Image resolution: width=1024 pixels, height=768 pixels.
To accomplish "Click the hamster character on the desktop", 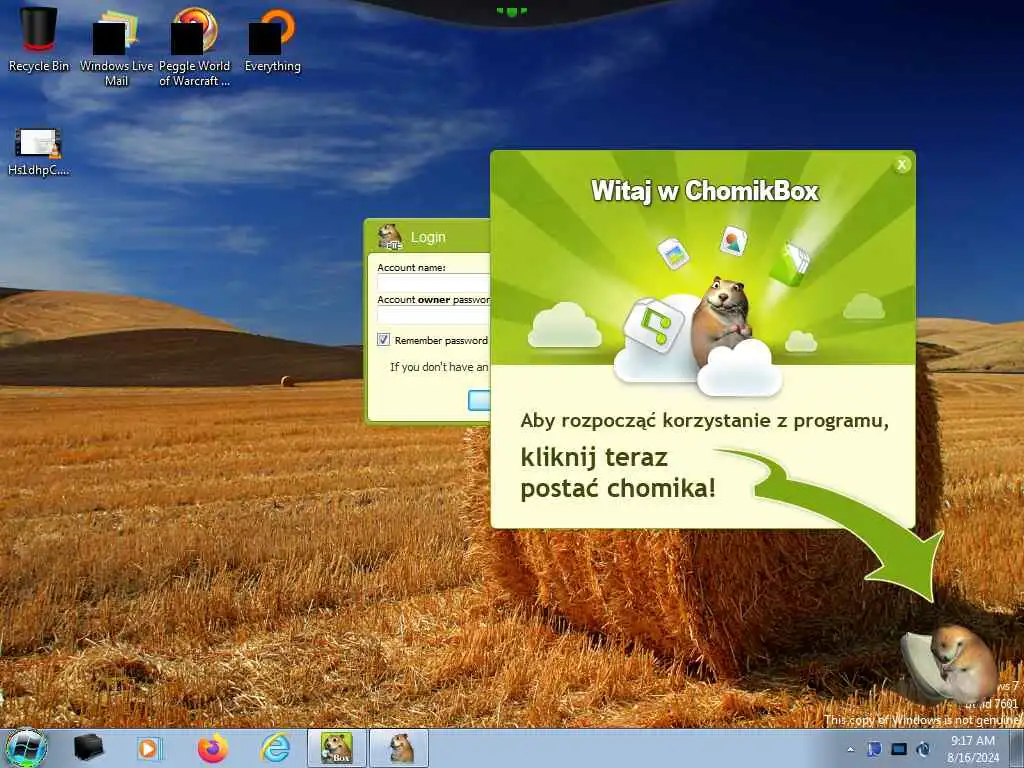I will [x=950, y=663].
